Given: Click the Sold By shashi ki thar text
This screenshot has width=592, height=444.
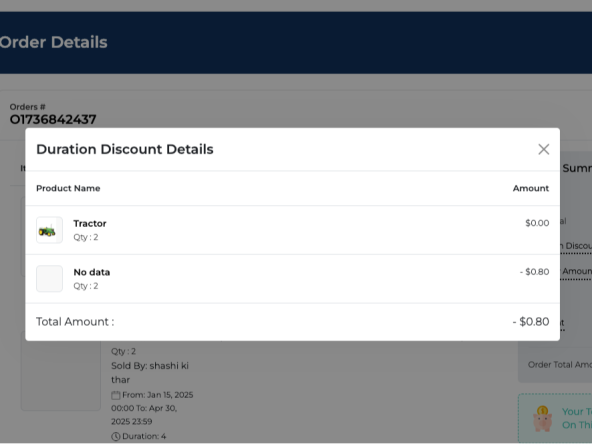Looking at the screenshot, I should point(150,373).
